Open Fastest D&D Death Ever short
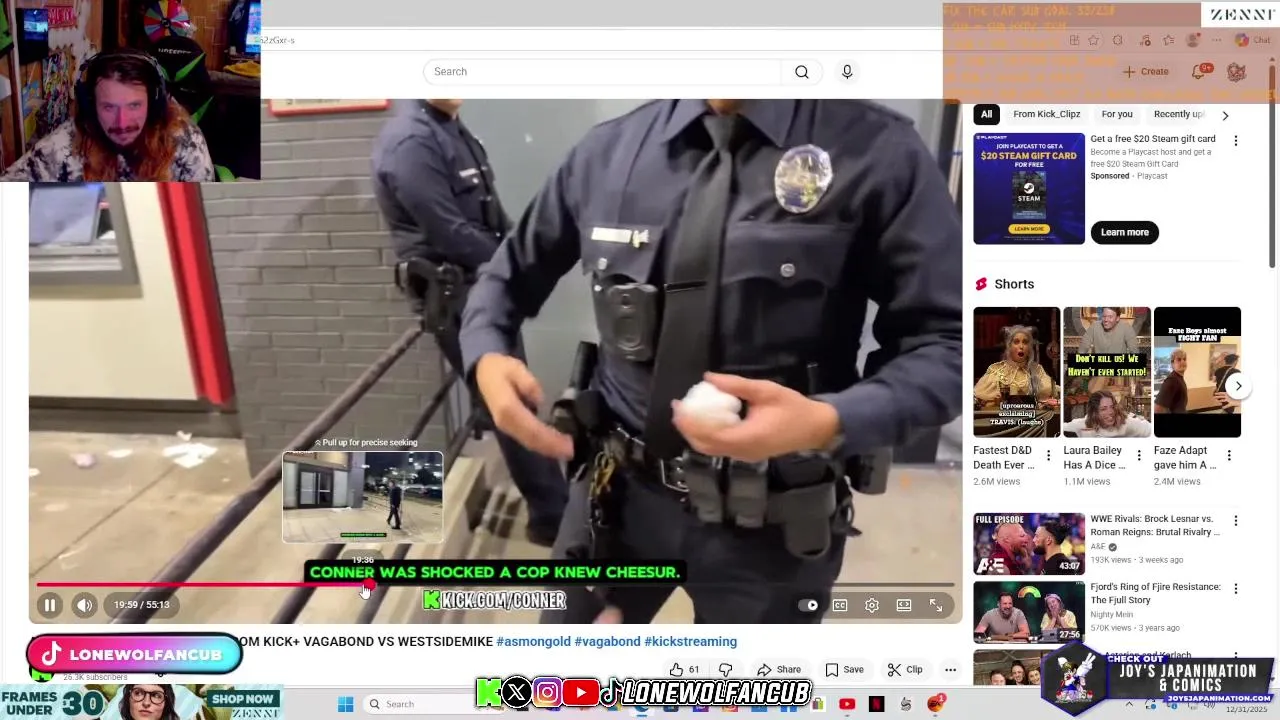 click(1016, 372)
